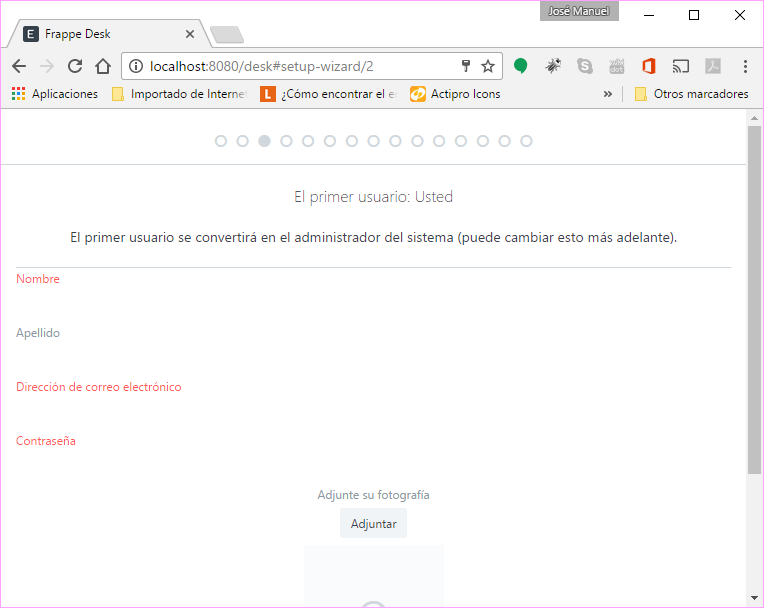Bookmark this page with the star icon
This screenshot has height=608, width=764.
(x=488, y=66)
